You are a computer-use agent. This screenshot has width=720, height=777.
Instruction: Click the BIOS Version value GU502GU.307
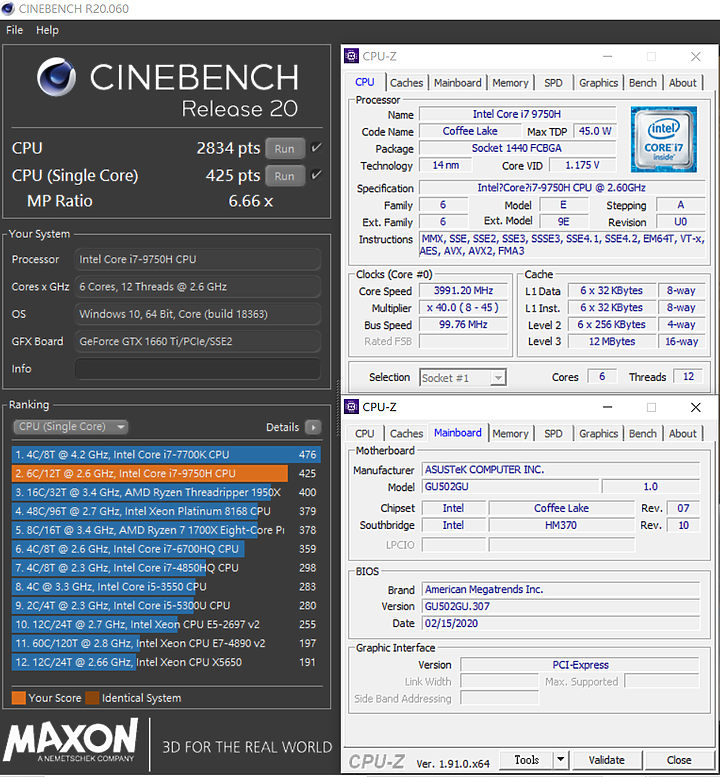tap(560, 606)
